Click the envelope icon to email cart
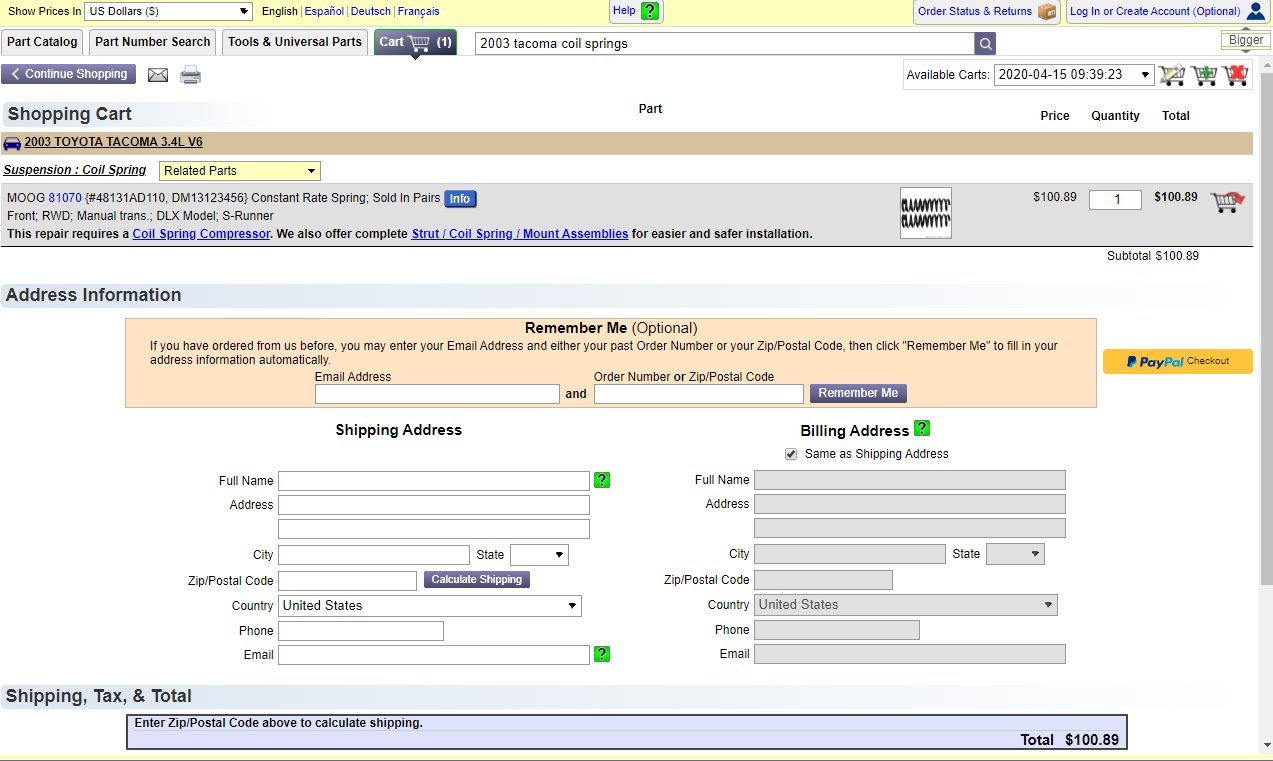 pyautogui.click(x=158, y=75)
